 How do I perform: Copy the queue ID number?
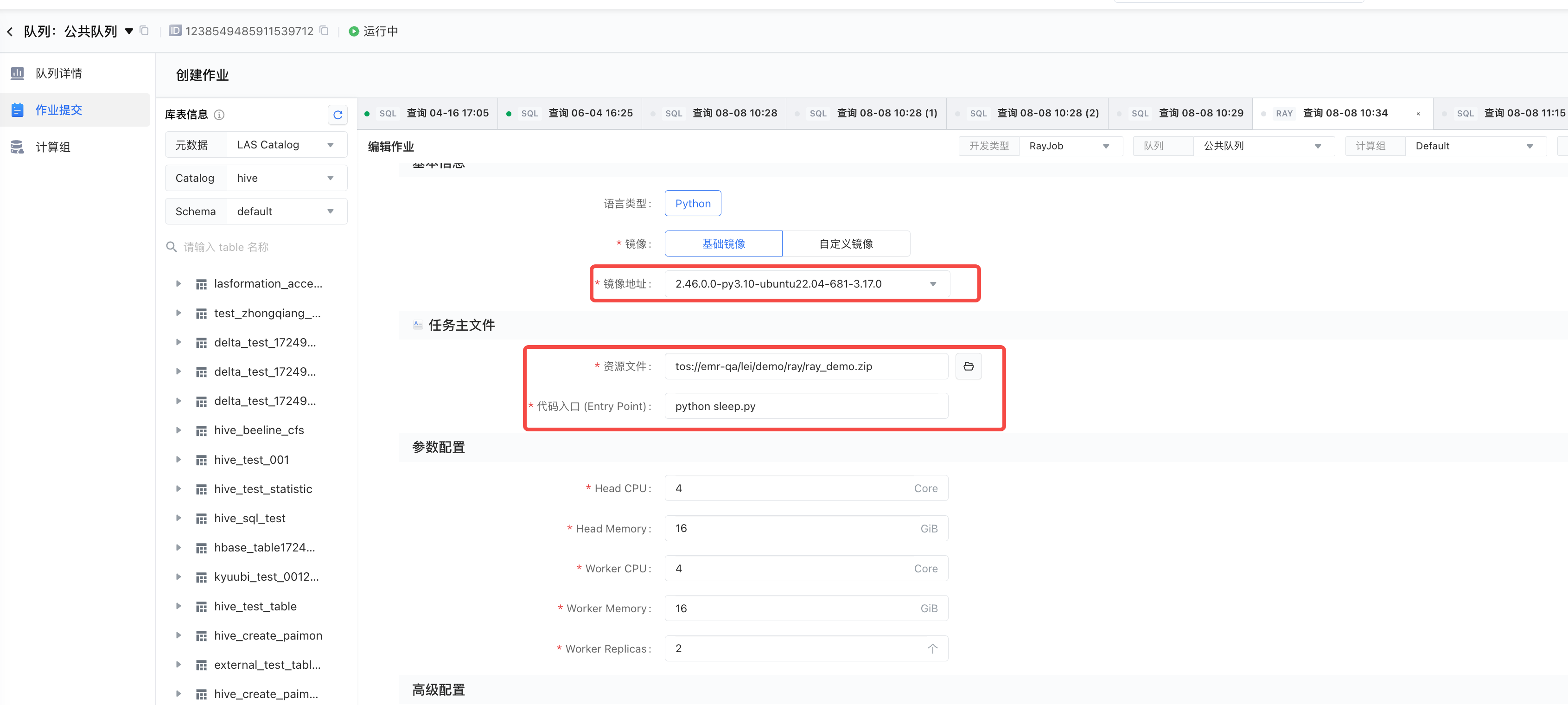[325, 31]
